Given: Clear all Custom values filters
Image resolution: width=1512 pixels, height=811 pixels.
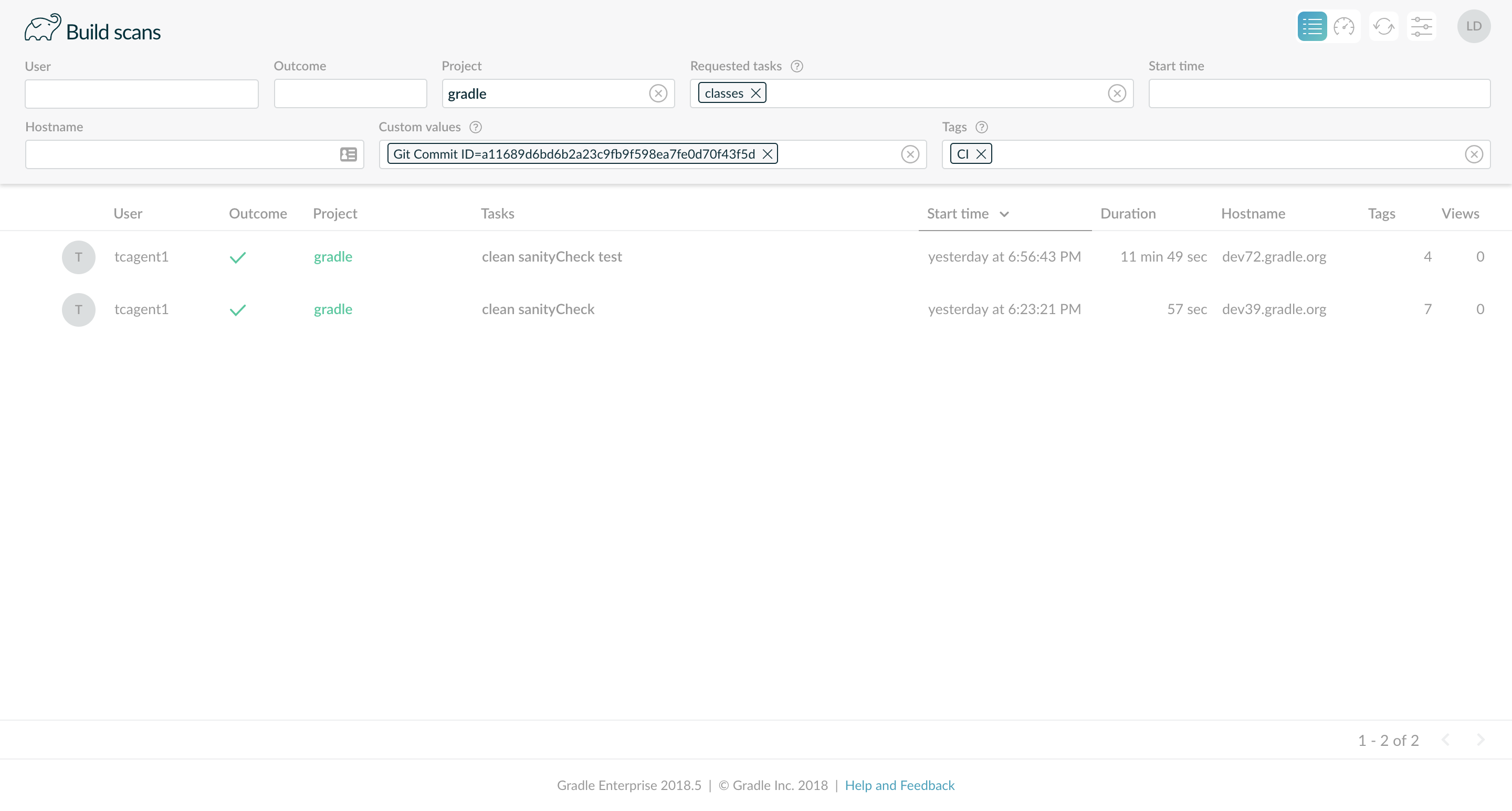Looking at the screenshot, I should (x=910, y=154).
